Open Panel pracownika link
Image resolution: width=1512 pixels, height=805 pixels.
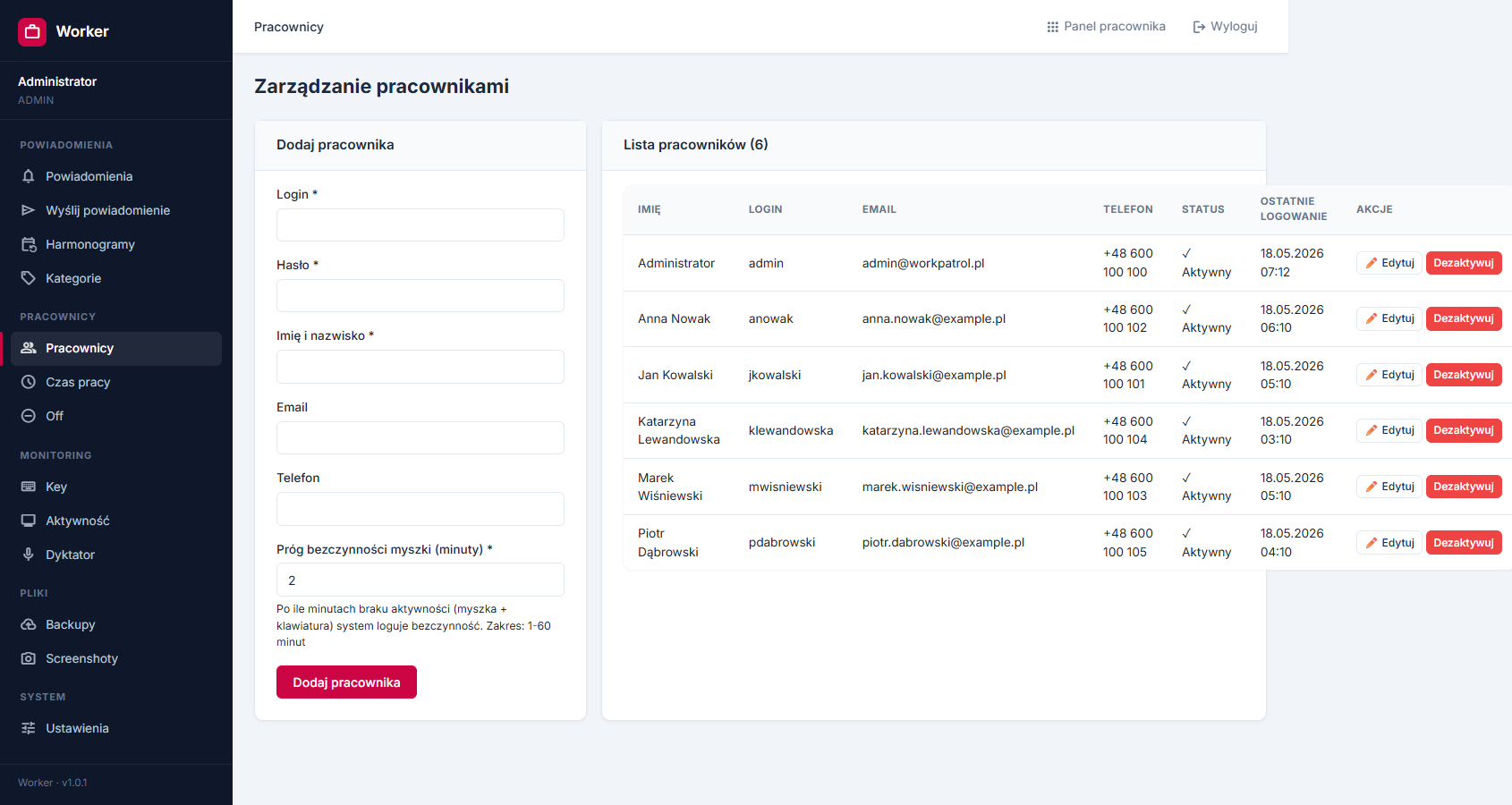(1106, 27)
